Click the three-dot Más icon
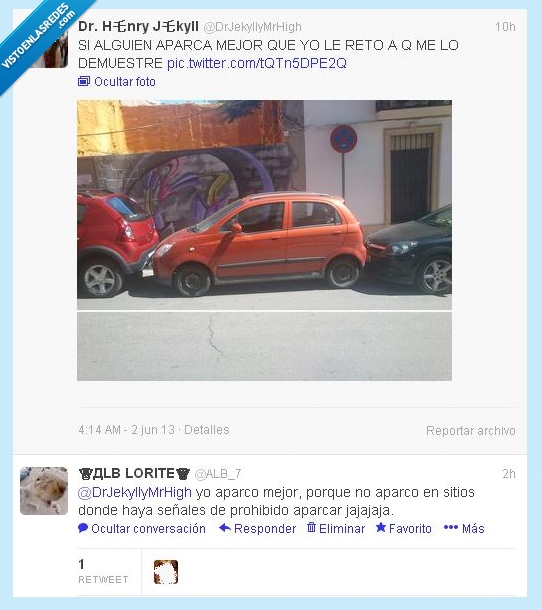 click(x=451, y=528)
